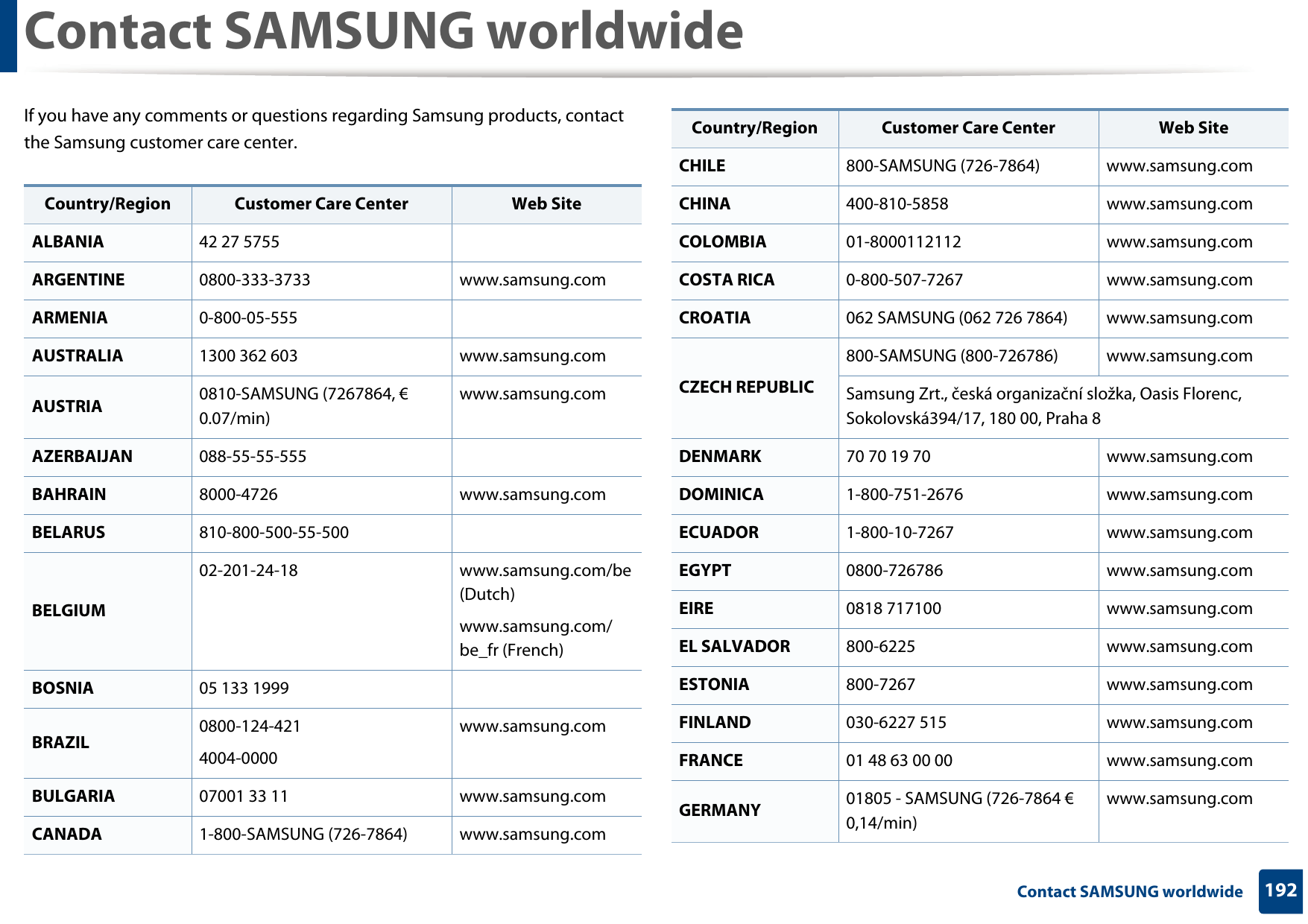Select Croatia number 062 SAMSUNG
The image size is (1308, 924).
pos(957,318)
